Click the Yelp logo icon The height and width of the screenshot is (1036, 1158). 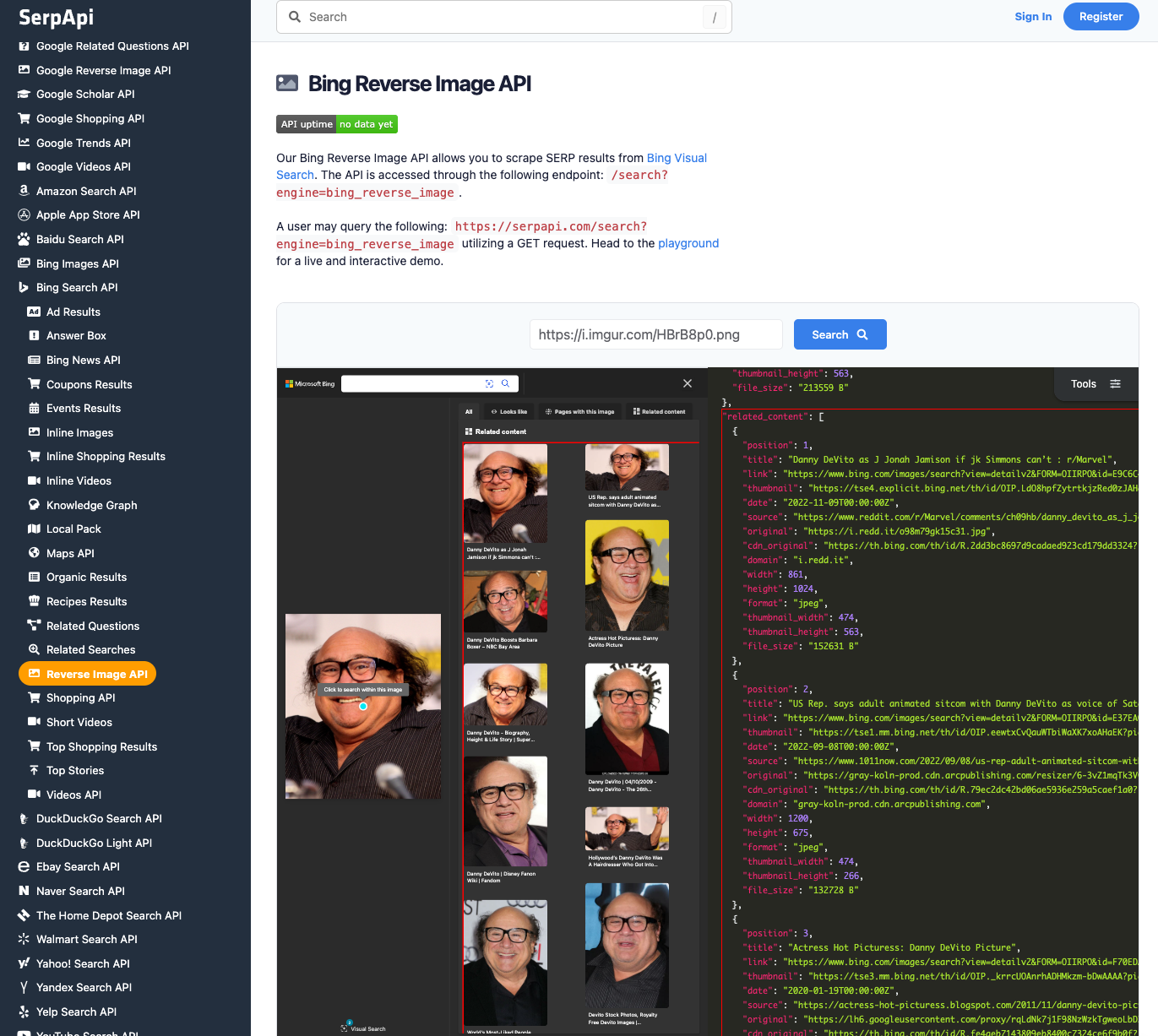pyautogui.click(x=24, y=1012)
